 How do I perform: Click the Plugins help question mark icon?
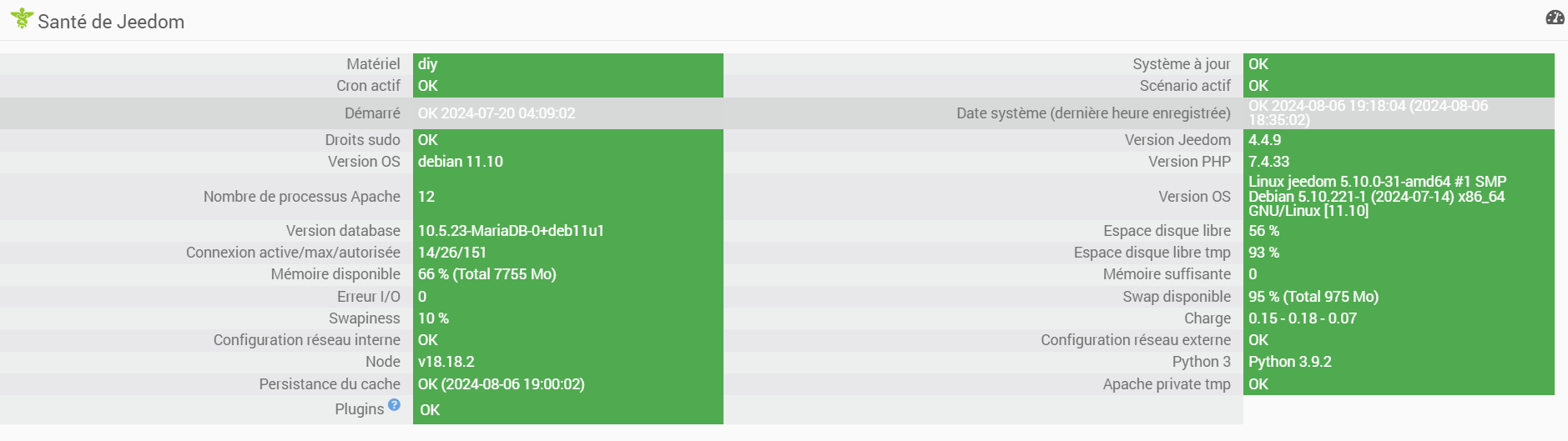(394, 404)
